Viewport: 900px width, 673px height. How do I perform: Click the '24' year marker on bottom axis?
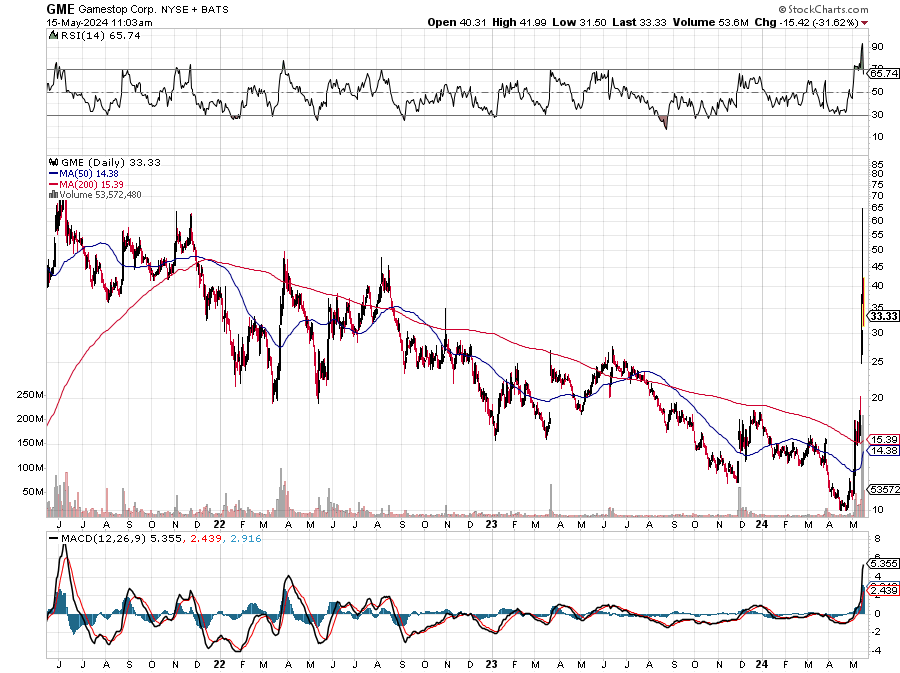point(761,664)
